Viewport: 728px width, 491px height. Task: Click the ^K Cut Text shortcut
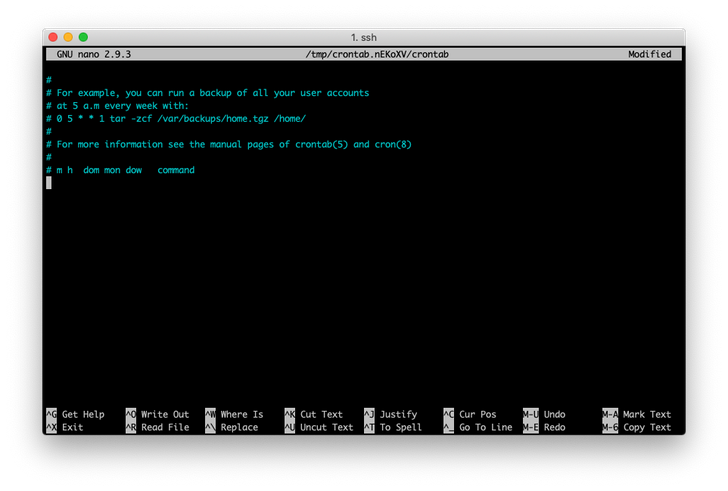pyautogui.click(x=314, y=414)
